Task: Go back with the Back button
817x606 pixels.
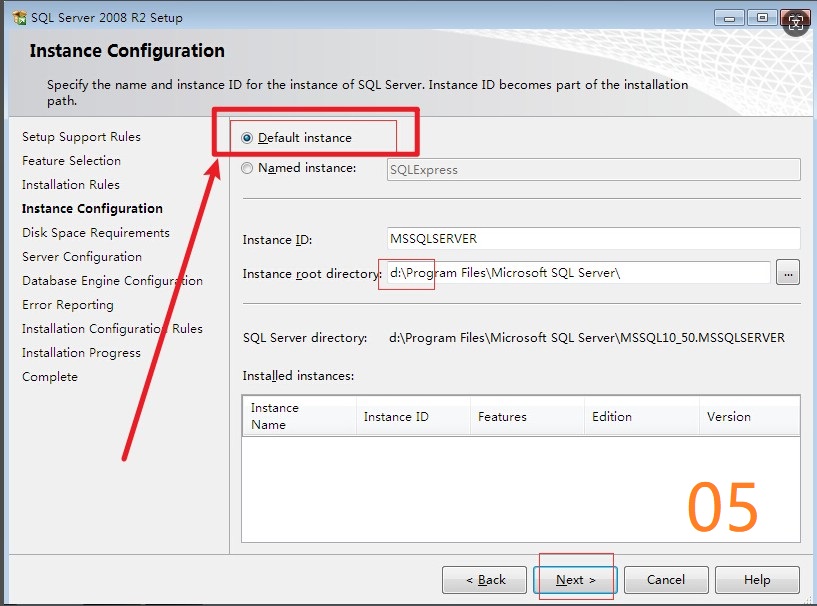Action: pyautogui.click(x=485, y=580)
